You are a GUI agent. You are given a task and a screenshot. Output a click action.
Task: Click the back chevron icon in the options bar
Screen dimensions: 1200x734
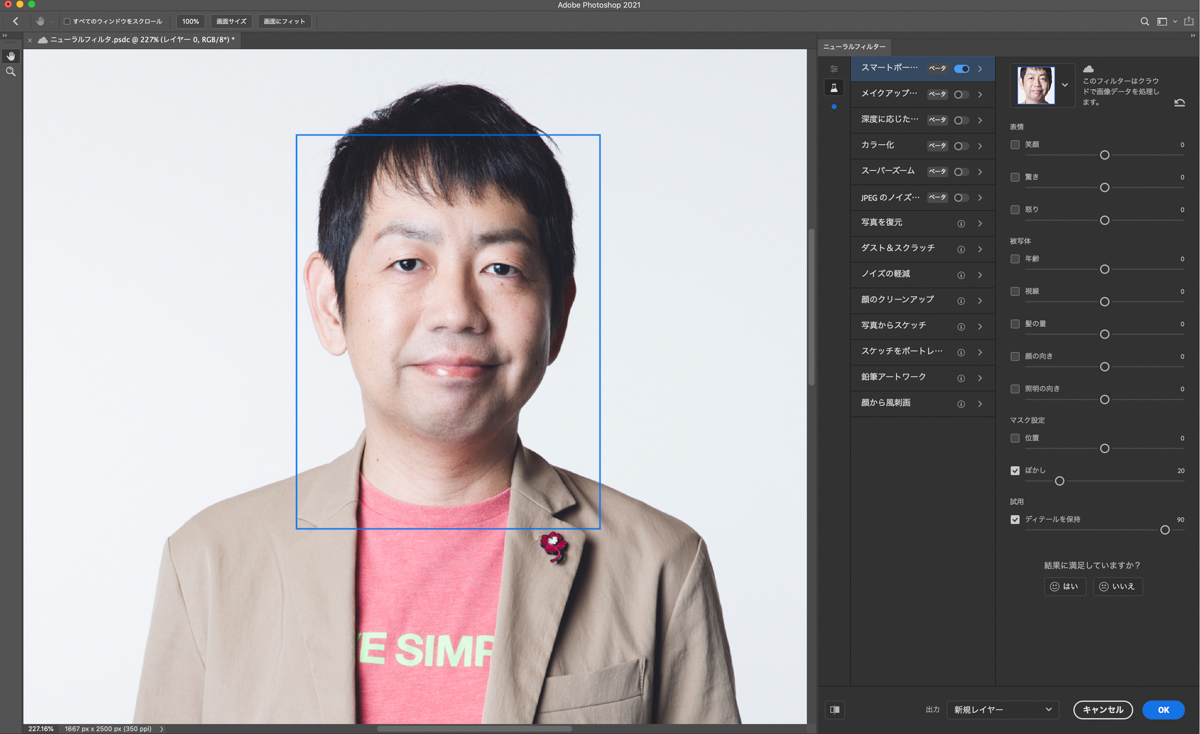[x=14, y=20]
